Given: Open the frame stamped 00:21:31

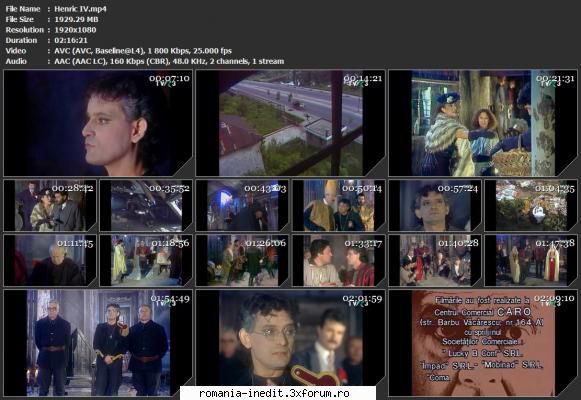Looking at the screenshot, I should coord(483,123).
